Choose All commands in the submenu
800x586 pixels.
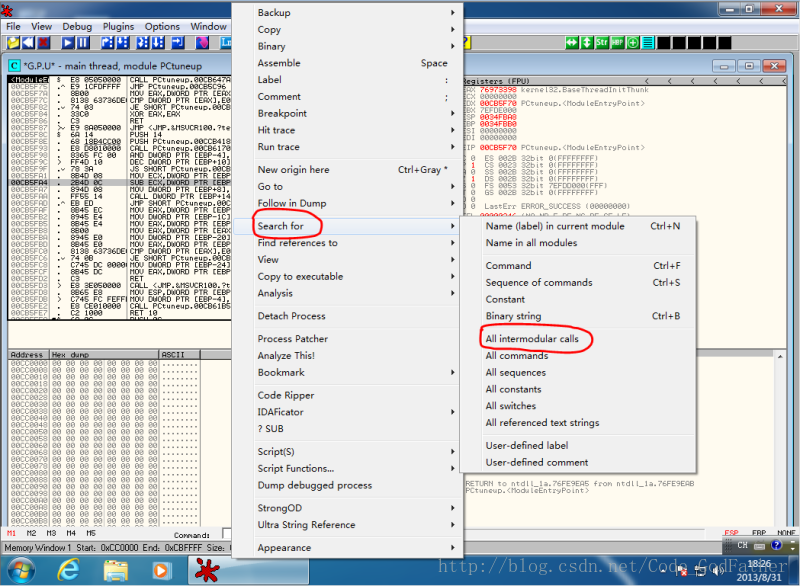point(517,355)
